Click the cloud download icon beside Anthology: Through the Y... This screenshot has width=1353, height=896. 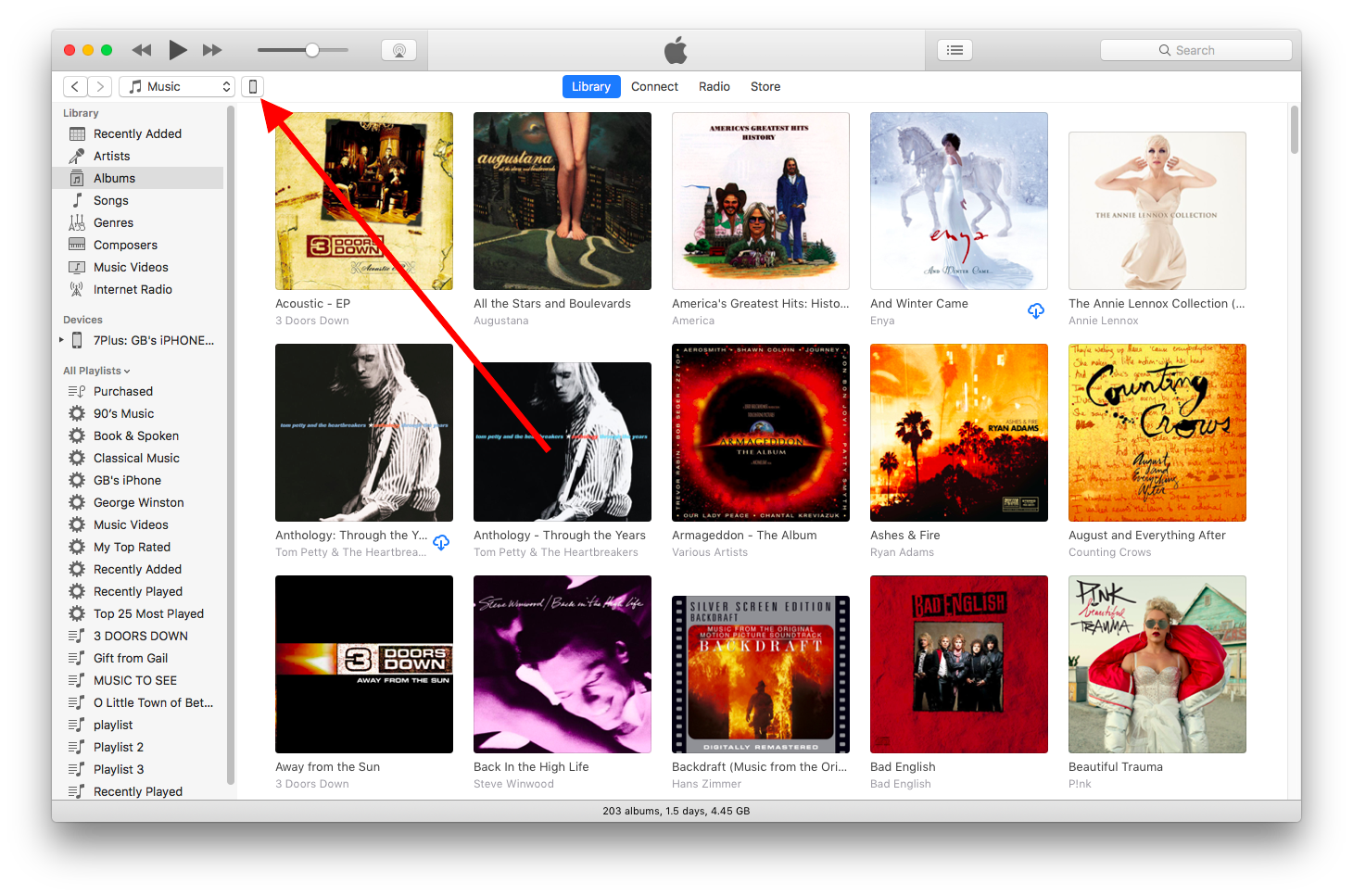click(441, 542)
